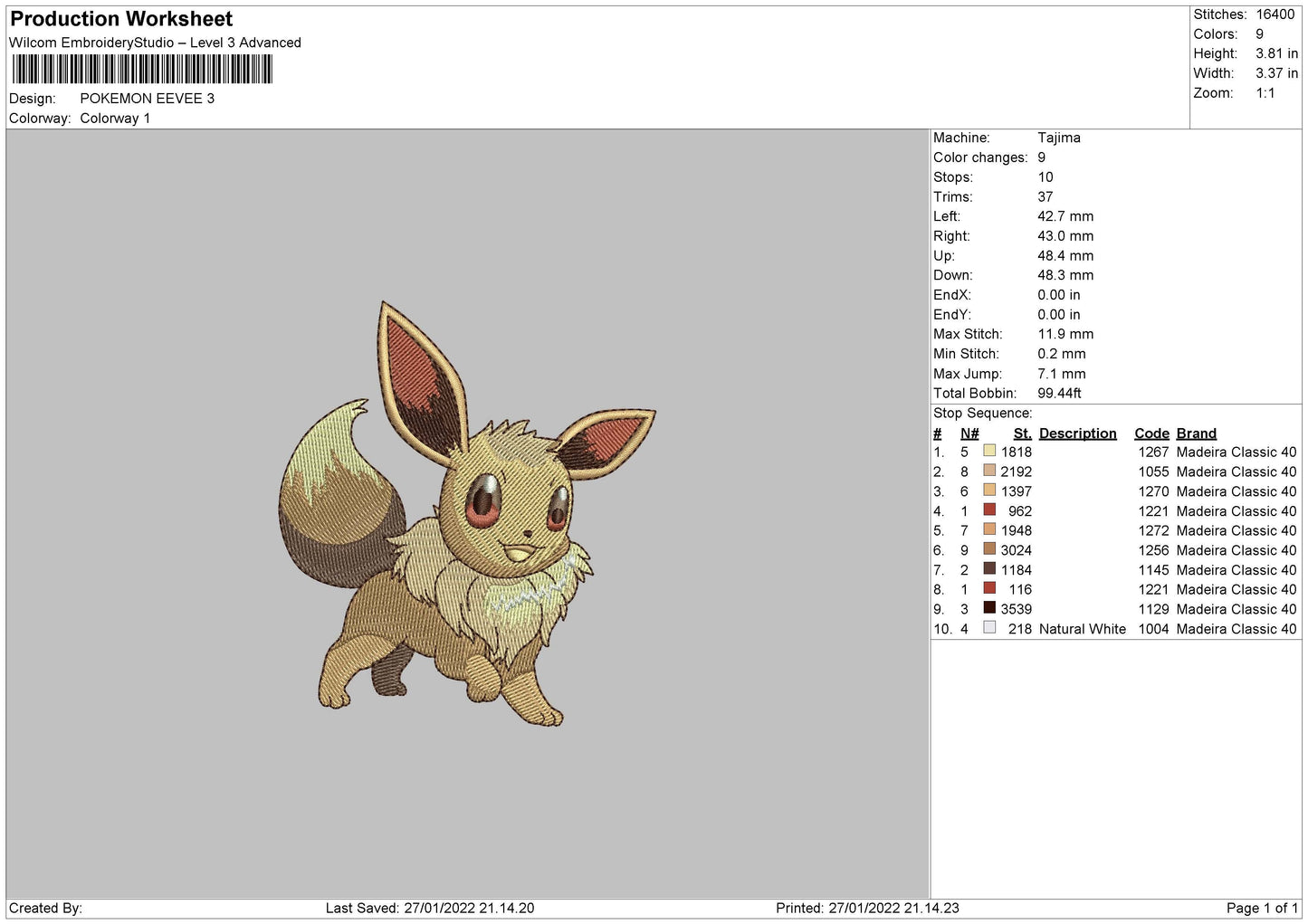Viewport: 1308px width, 924px height.
Task: Click 'Printed: 27/01/2022 21.14.23' footer text
Action: (867, 909)
